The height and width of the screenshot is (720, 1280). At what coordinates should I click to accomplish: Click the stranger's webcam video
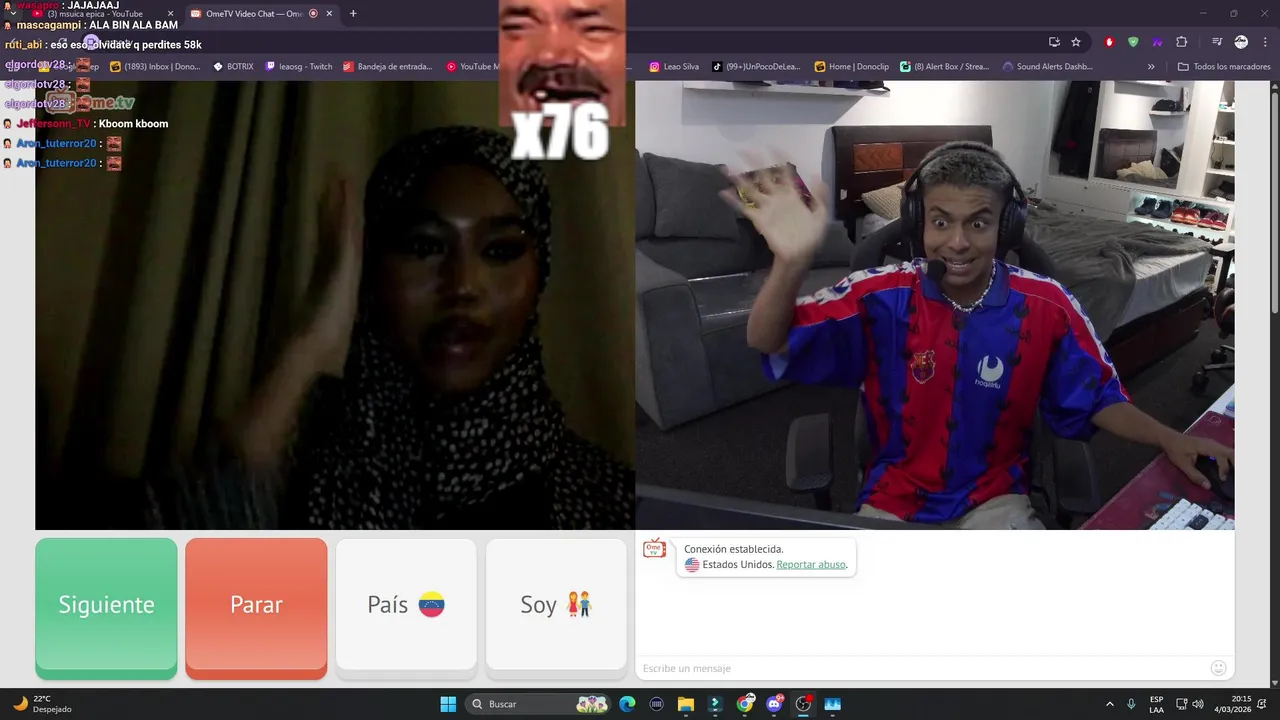[335, 305]
